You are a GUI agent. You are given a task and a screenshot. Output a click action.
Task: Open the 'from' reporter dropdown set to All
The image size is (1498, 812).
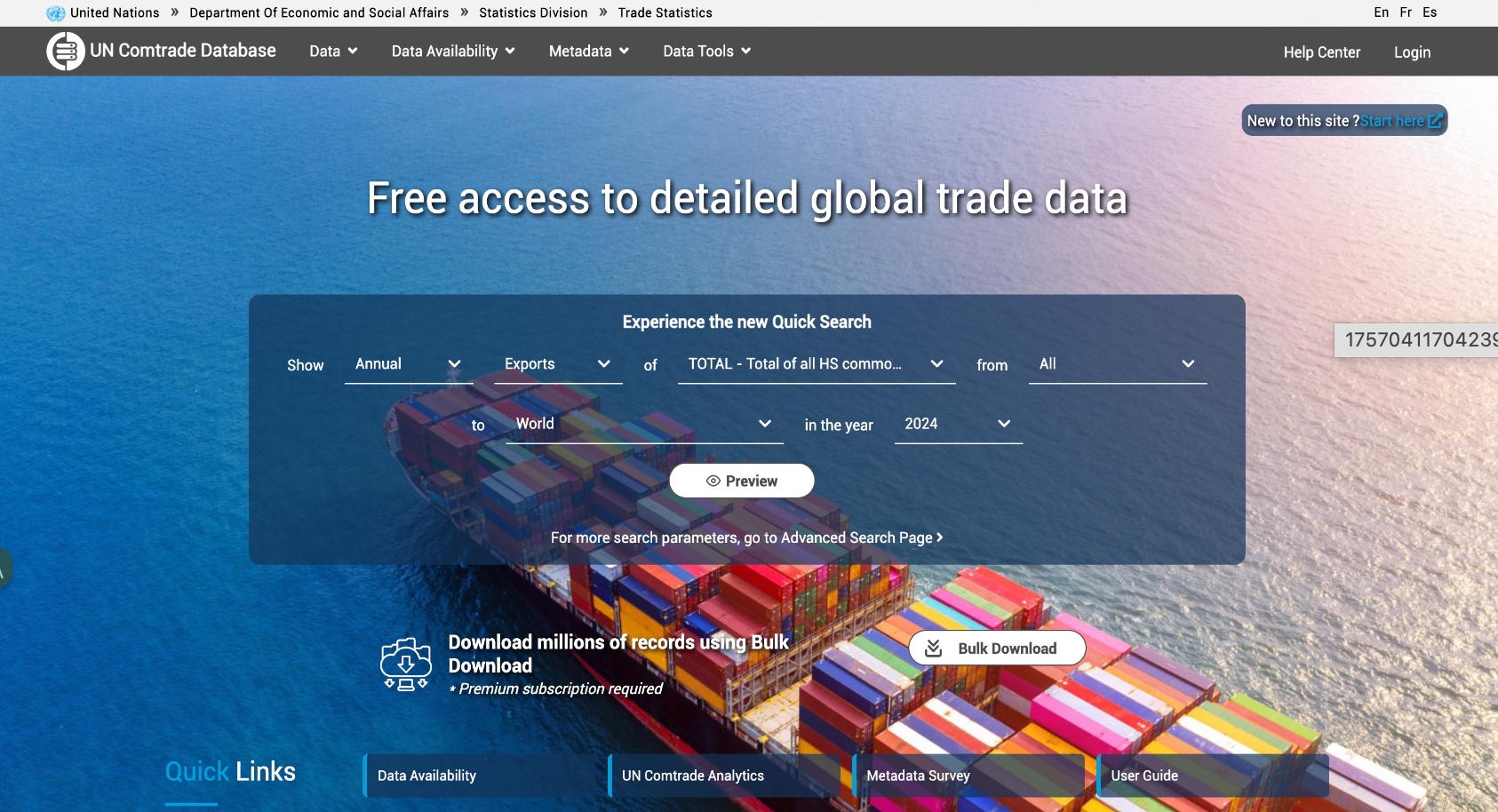pyautogui.click(x=1117, y=364)
